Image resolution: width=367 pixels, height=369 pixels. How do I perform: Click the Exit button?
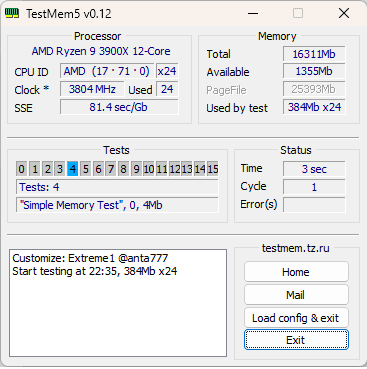click(x=296, y=340)
